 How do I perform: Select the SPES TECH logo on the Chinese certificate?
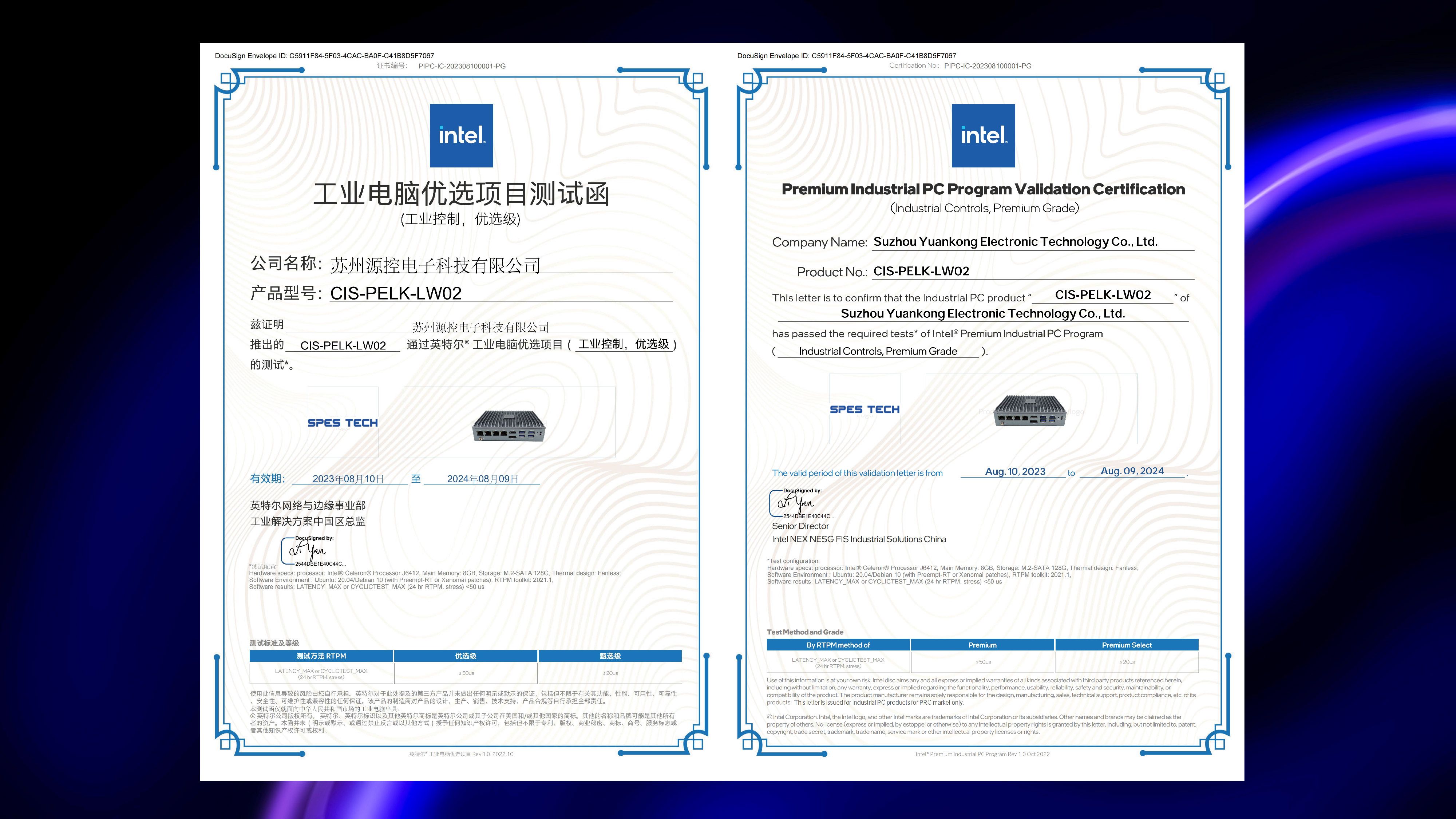tap(343, 423)
